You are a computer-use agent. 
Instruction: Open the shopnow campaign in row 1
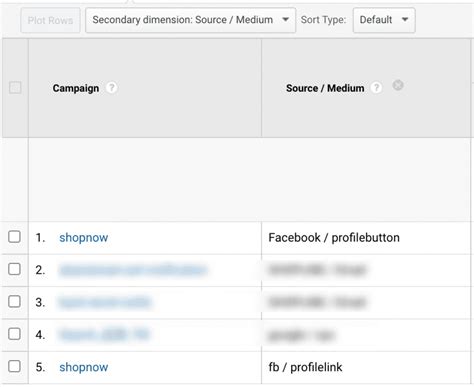point(84,238)
